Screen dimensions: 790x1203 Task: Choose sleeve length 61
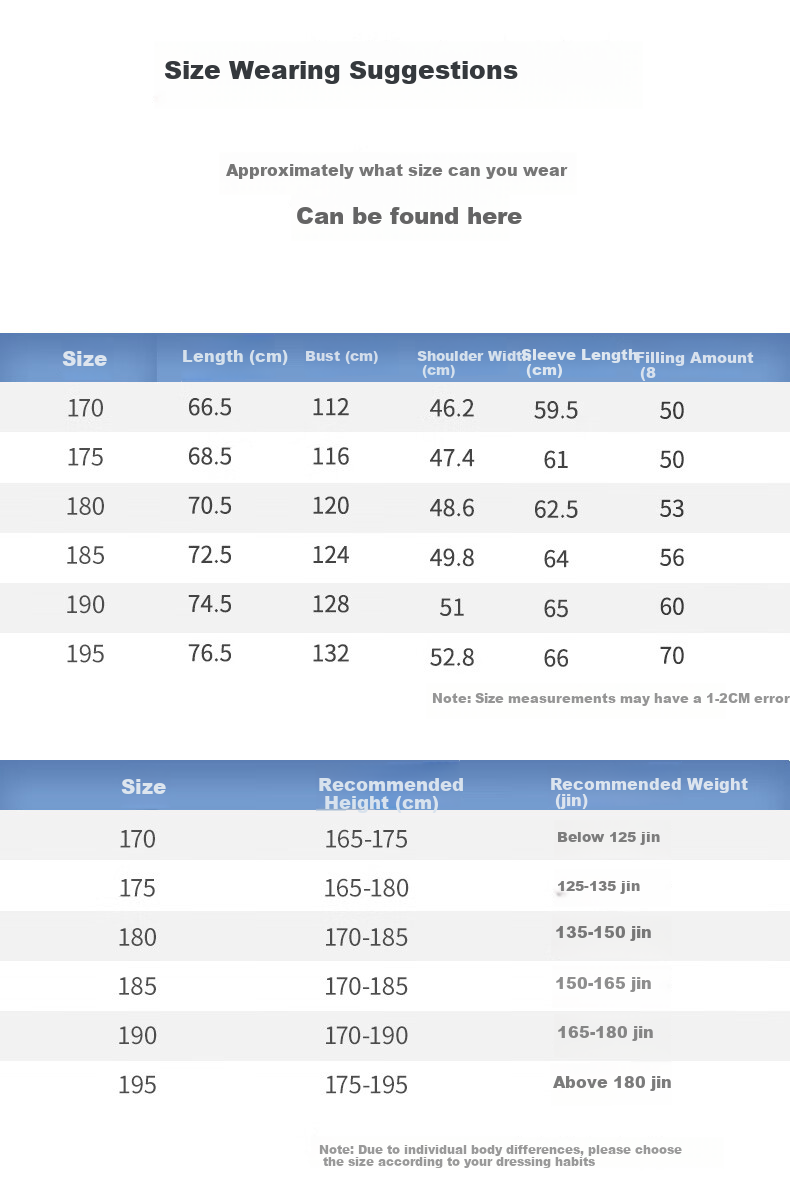pyautogui.click(x=556, y=460)
